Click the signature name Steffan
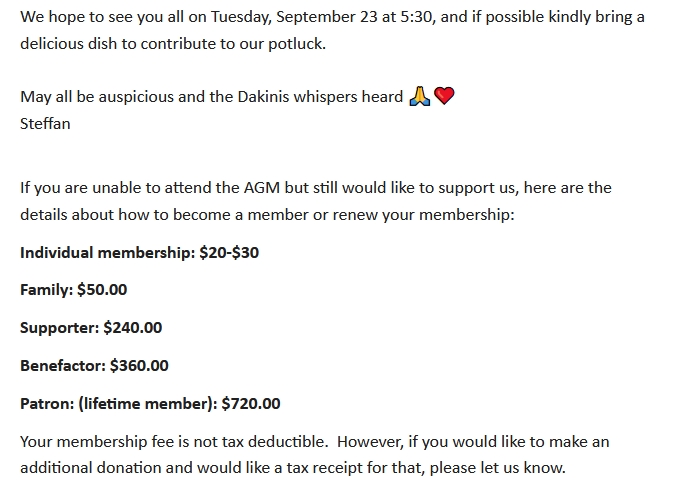This screenshot has height=496, width=688. pos(45,124)
